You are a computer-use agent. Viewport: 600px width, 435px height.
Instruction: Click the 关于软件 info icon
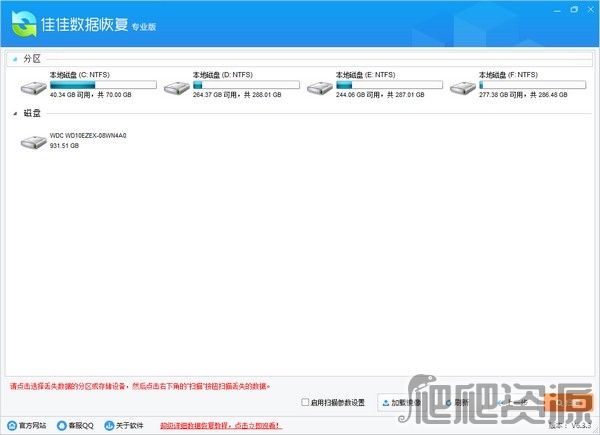(109, 425)
